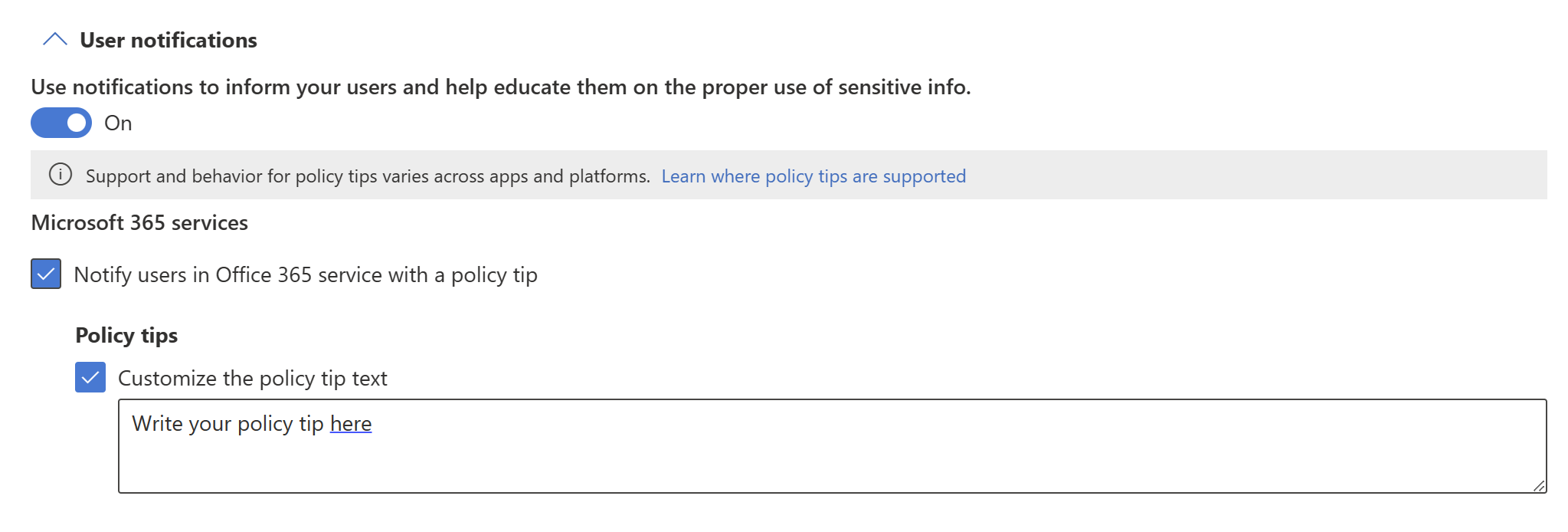This screenshot has width=1568, height=532.
Task: Click the white knob of the On toggle
Action: [x=77, y=123]
